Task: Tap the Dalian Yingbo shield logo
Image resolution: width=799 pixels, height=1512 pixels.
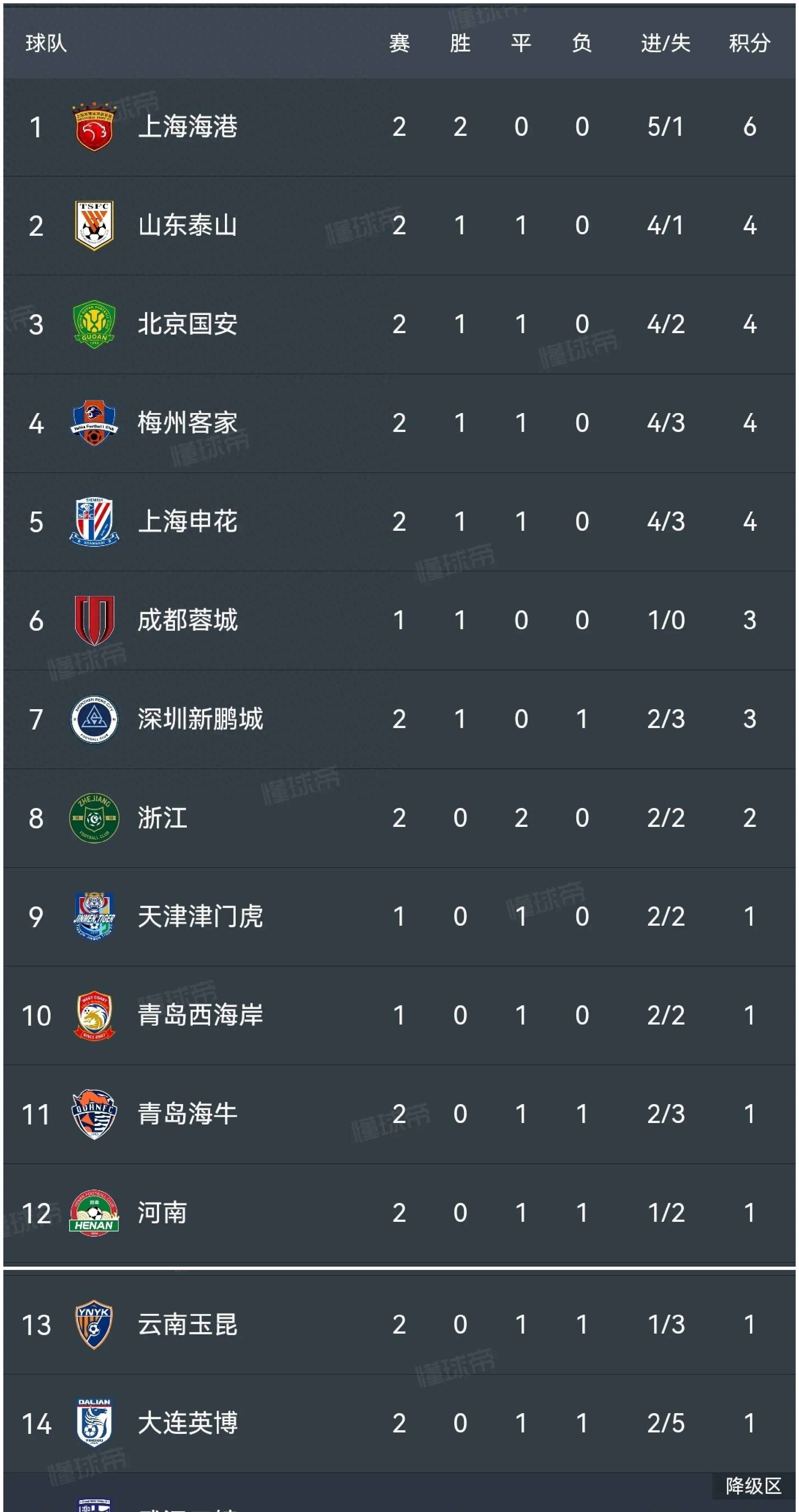Action: [x=94, y=1423]
